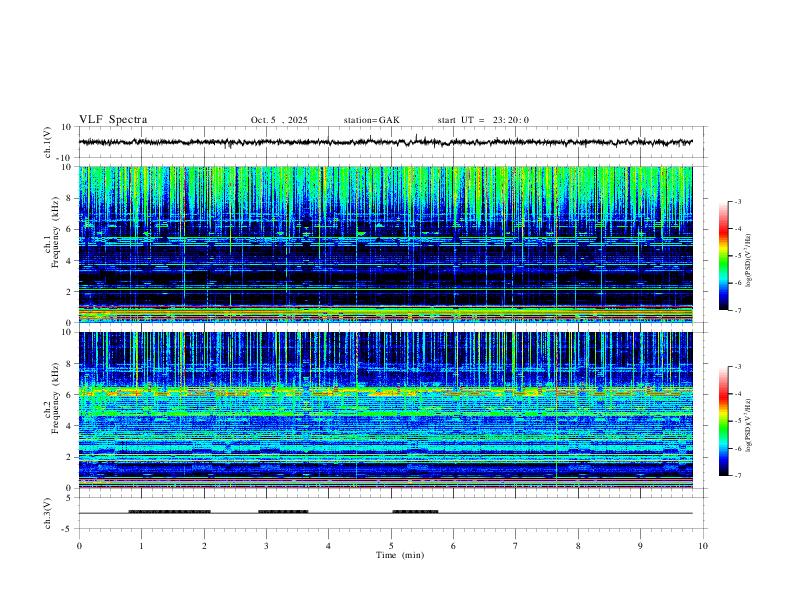Click inside the ch.1 spectrogram panel
Viewport: 792px width, 612px height.
(385, 244)
